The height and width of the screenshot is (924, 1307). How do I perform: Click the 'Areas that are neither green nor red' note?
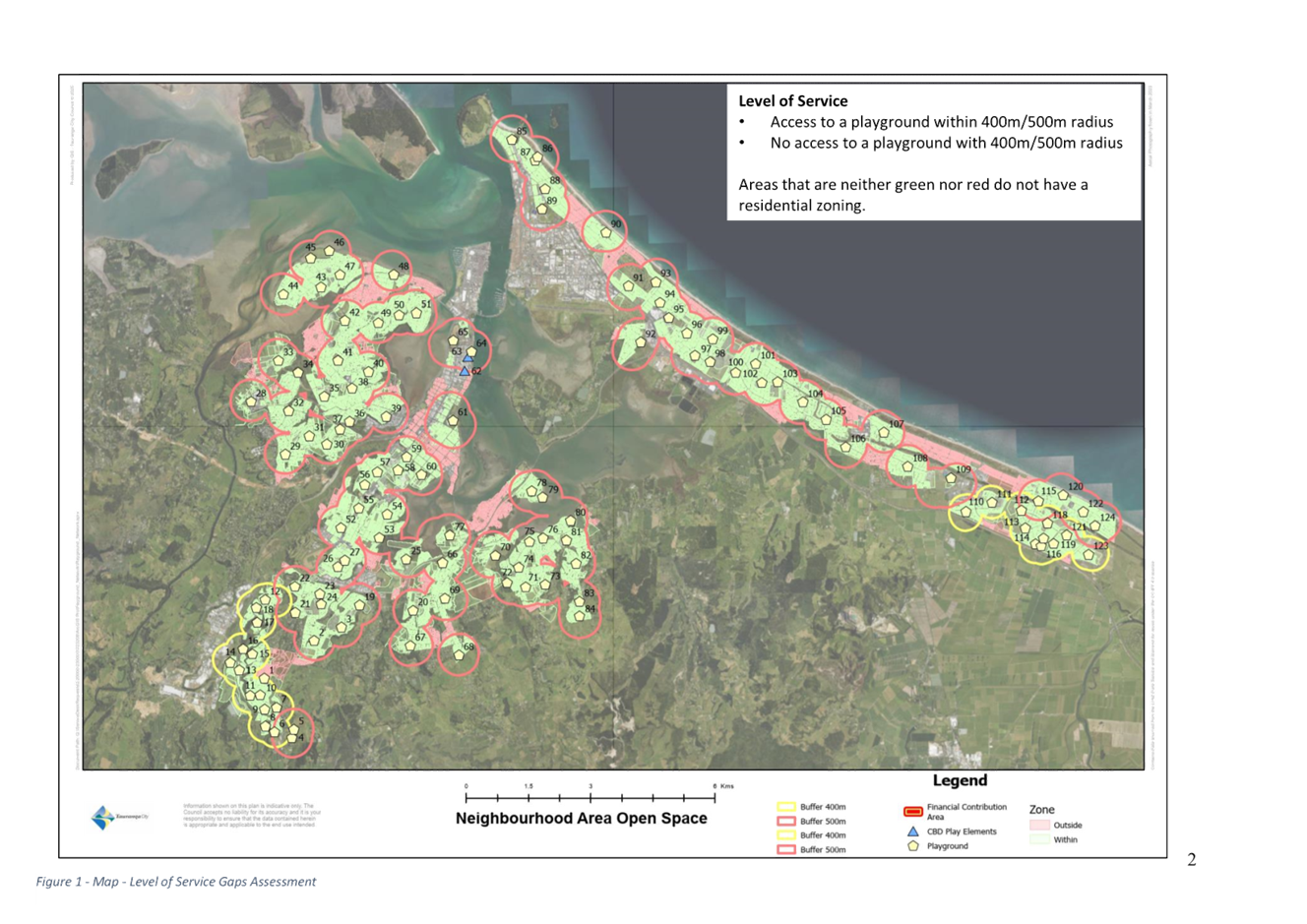click(x=913, y=195)
